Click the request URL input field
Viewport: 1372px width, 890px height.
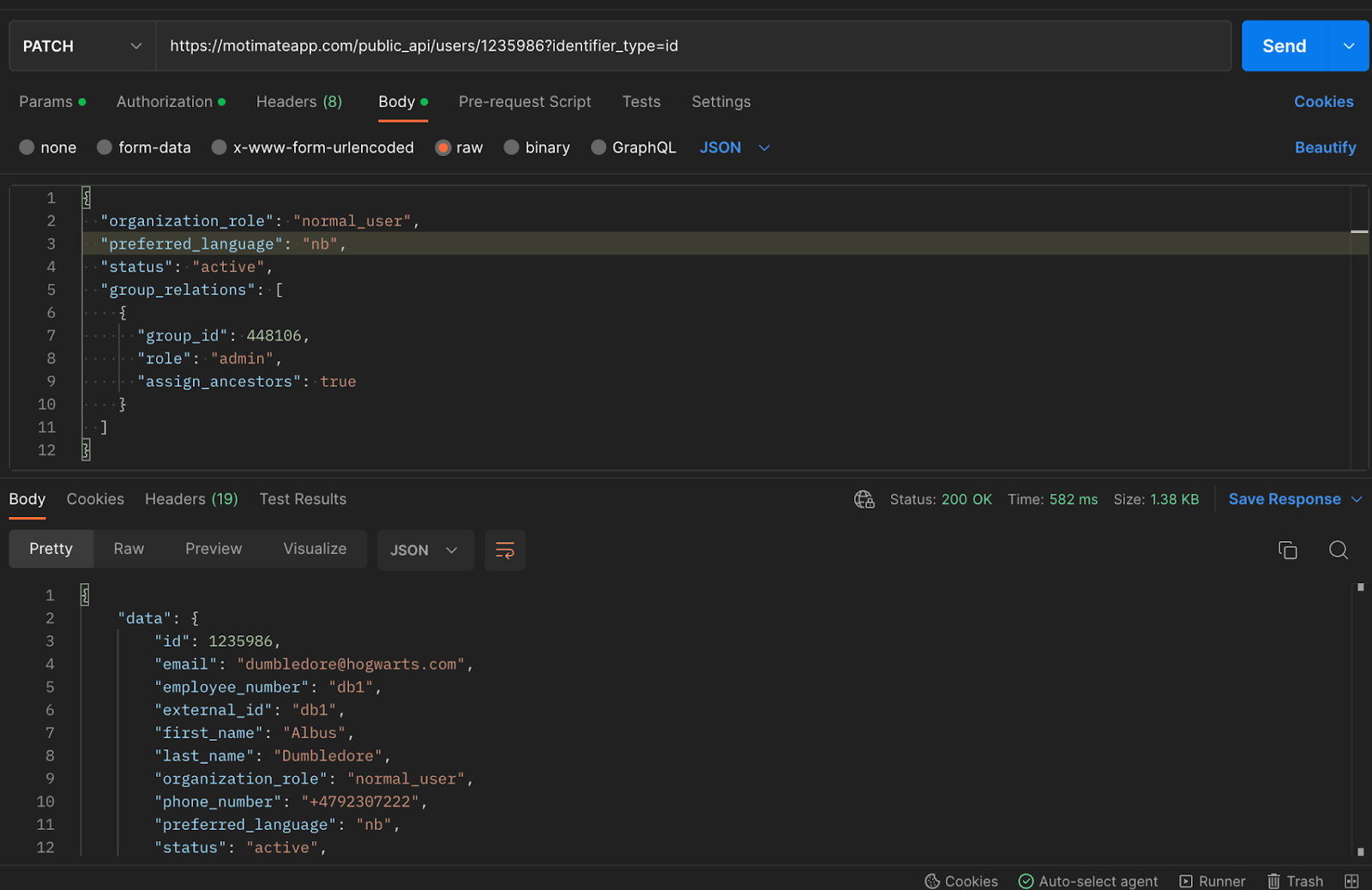(x=693, y=46)
